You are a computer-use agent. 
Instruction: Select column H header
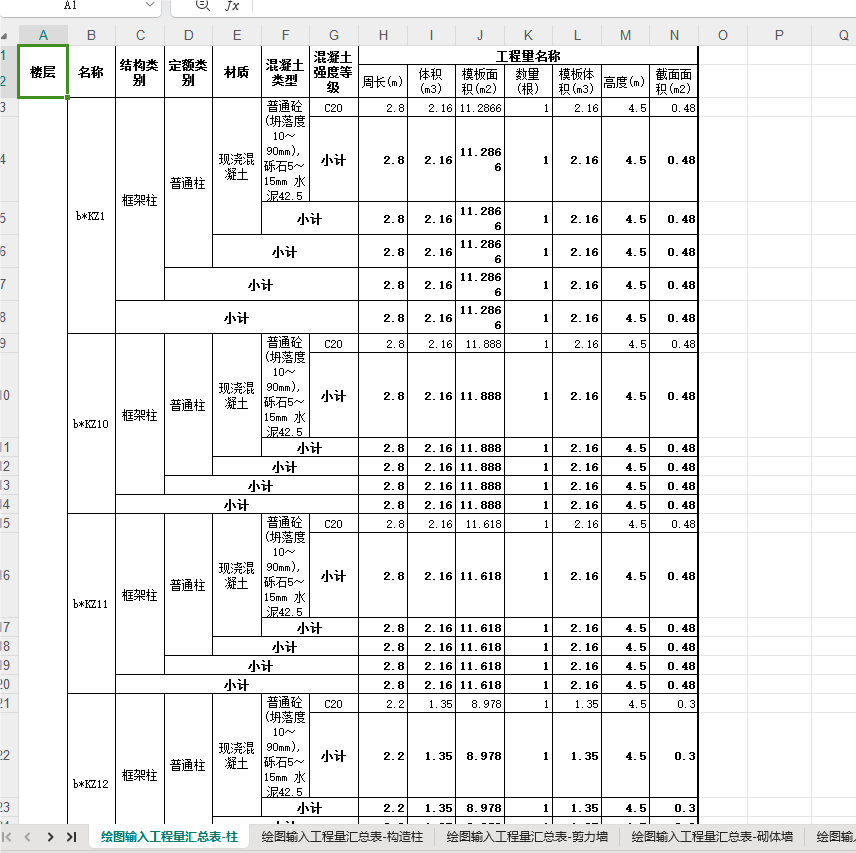point(383,35)
